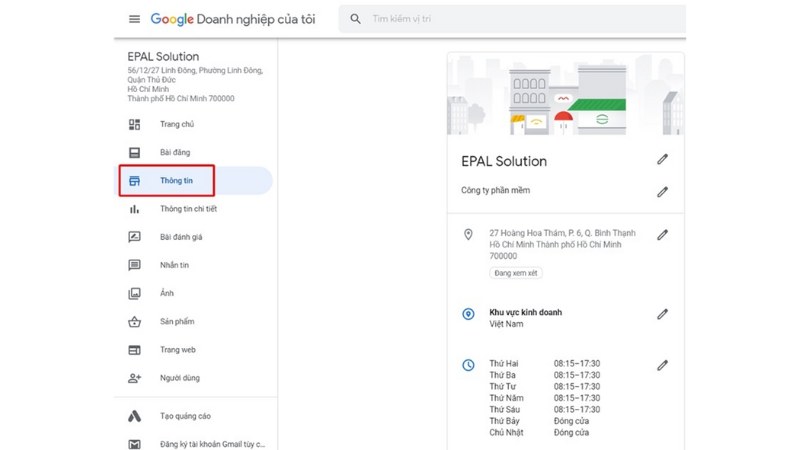Click the location pin icon by address
Viewport: 800px width, 450px height.
point(468,234)
